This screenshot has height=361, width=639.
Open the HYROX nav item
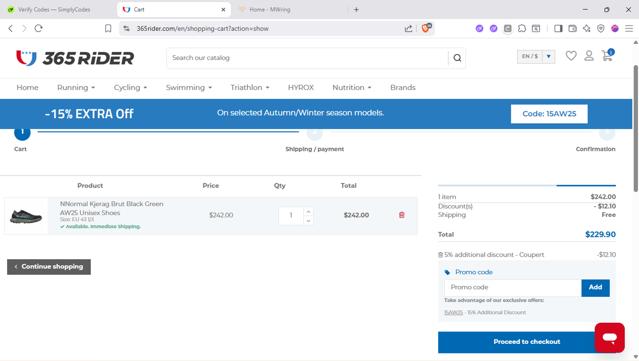[x=301, y=88]
